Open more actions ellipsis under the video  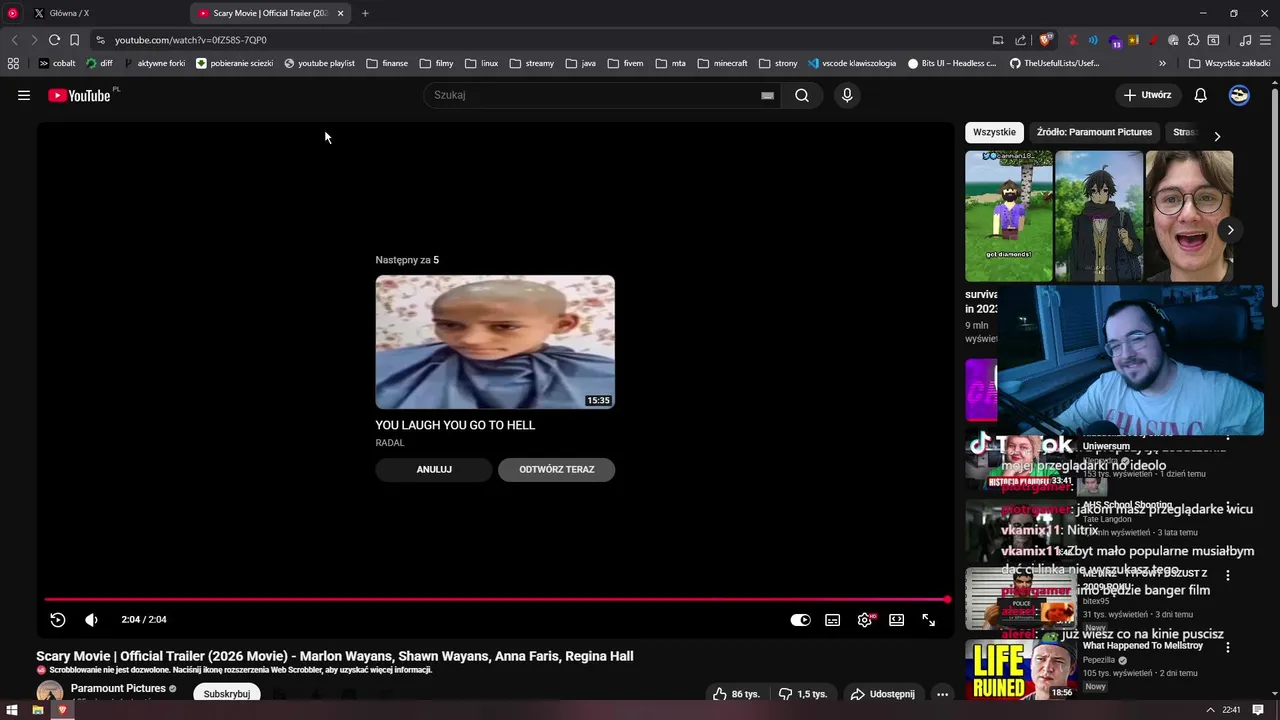[942, 694]
